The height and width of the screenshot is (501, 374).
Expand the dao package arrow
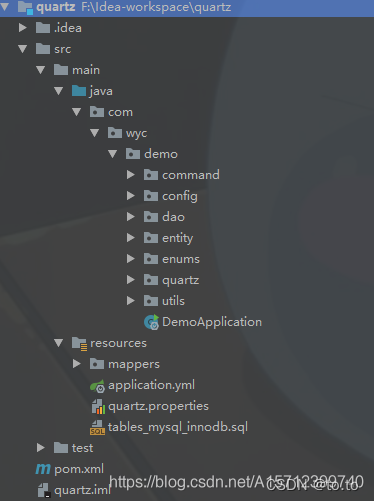tap(131, 217)
